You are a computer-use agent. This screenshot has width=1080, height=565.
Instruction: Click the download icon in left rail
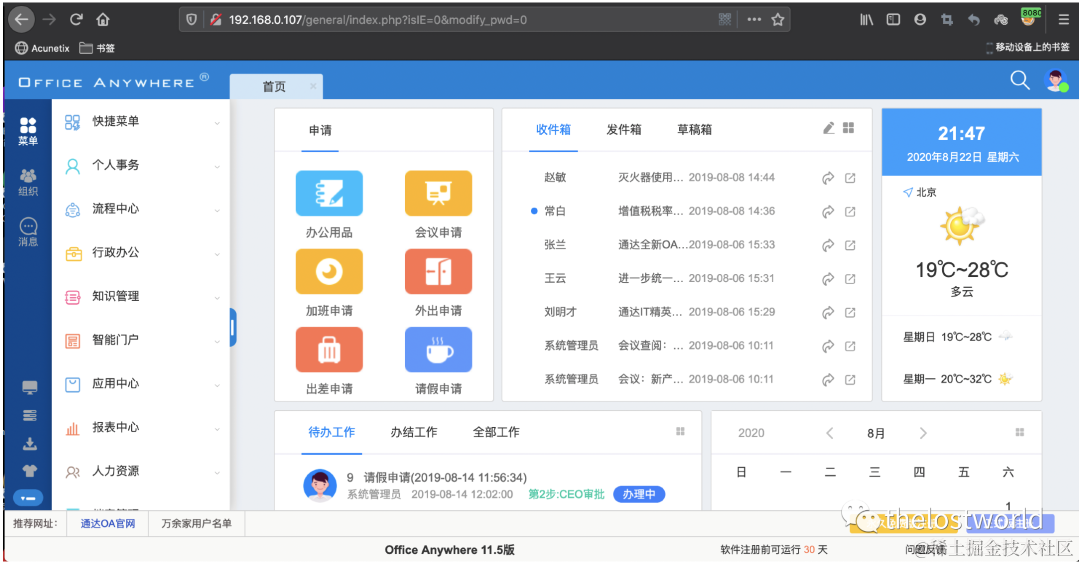pyautogui.click(x=30, y=444)
